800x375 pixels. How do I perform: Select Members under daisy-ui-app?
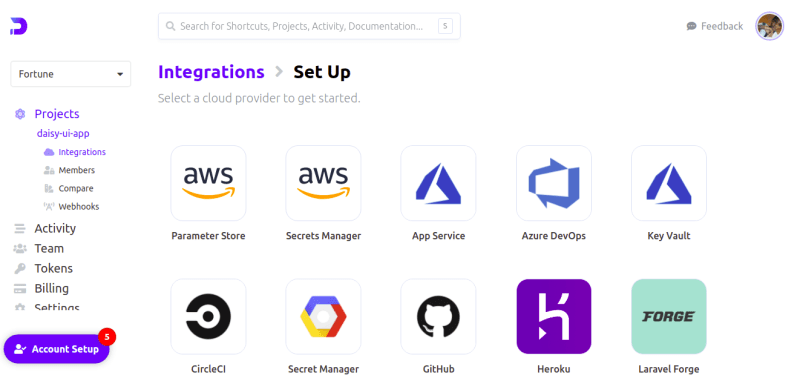click(x=77, y=170)
